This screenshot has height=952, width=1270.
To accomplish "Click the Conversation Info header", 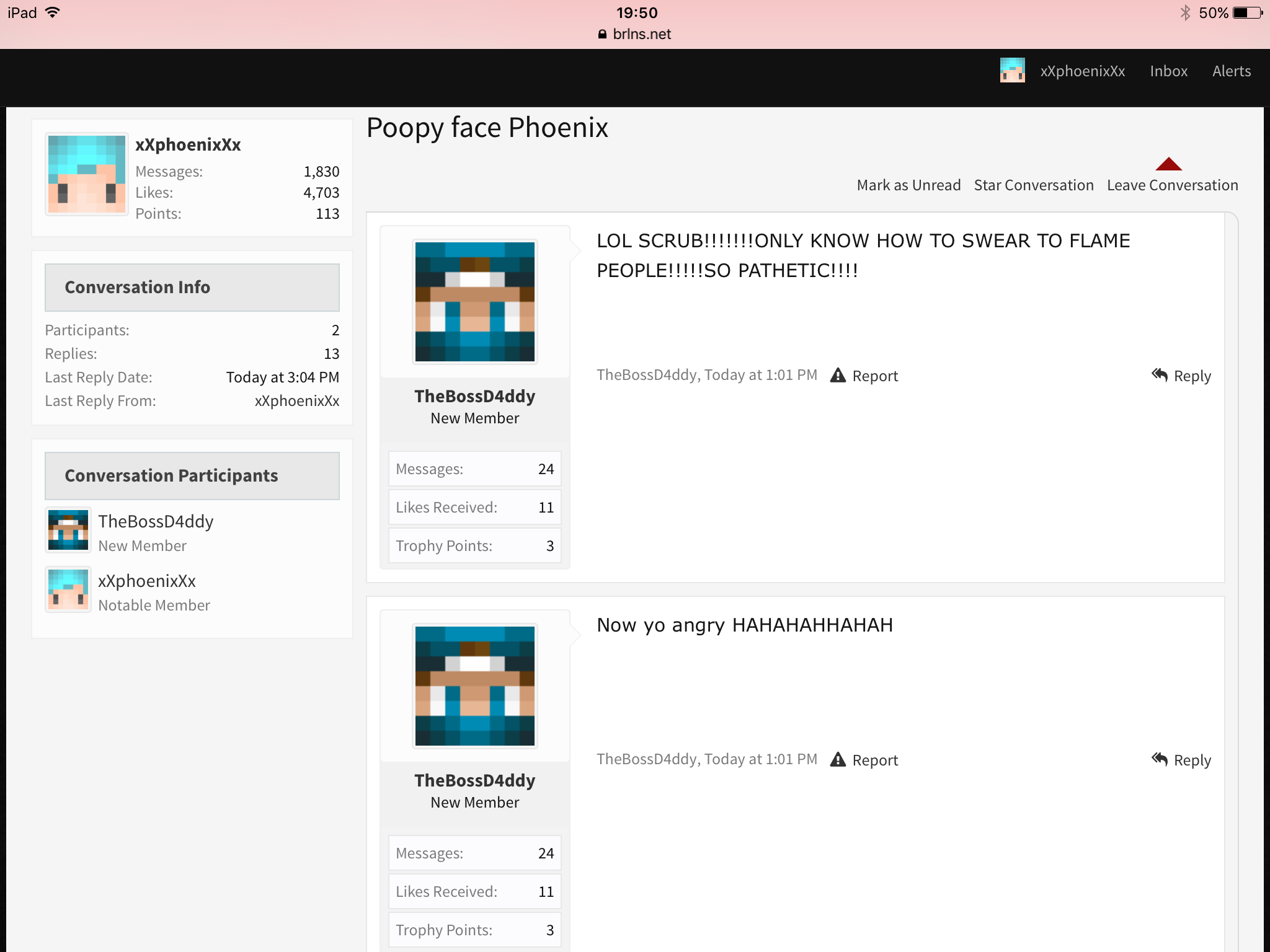I will [x=192, y=288].
